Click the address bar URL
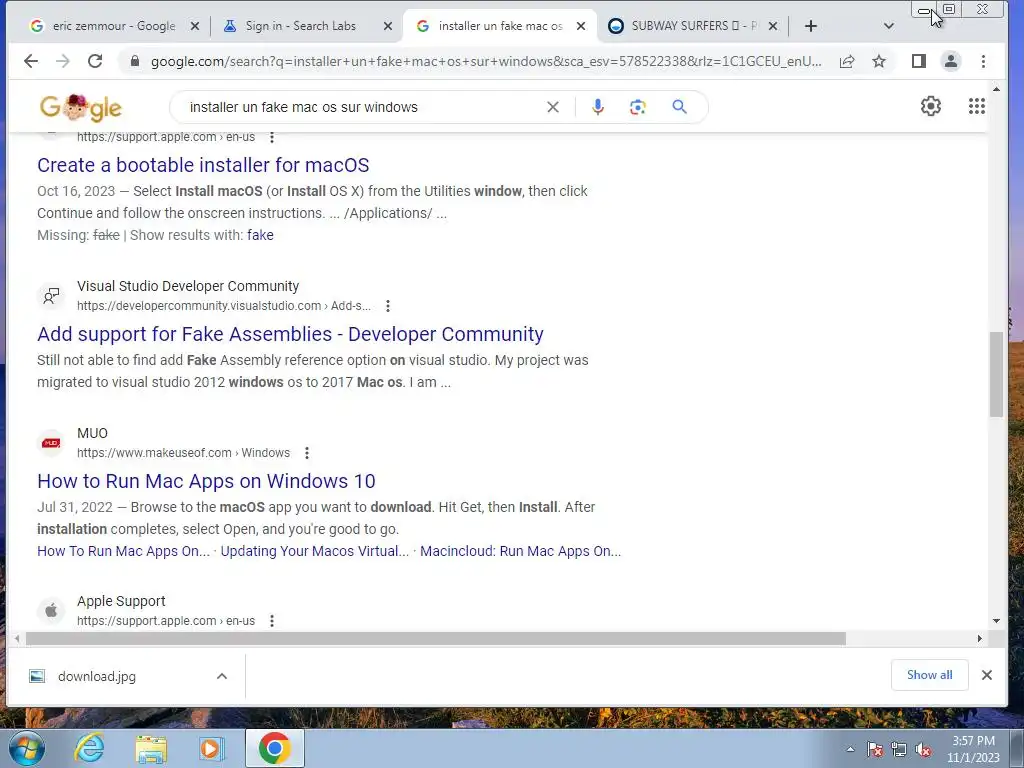This screenshot has width=1024, height=768. click(x=486, y=61)
